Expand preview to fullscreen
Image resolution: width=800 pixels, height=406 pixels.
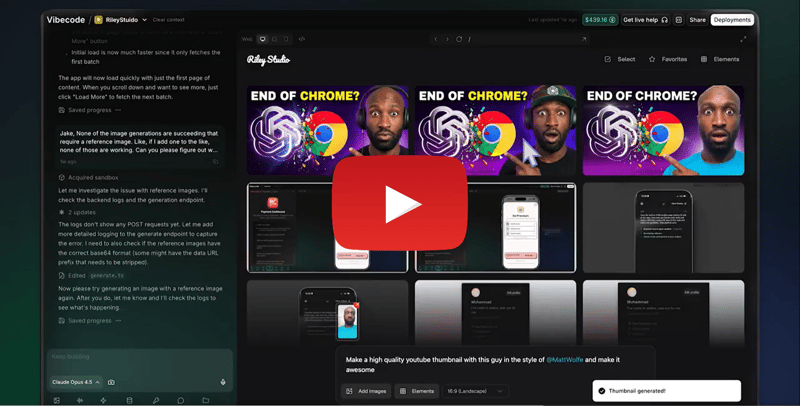point(743,39)
